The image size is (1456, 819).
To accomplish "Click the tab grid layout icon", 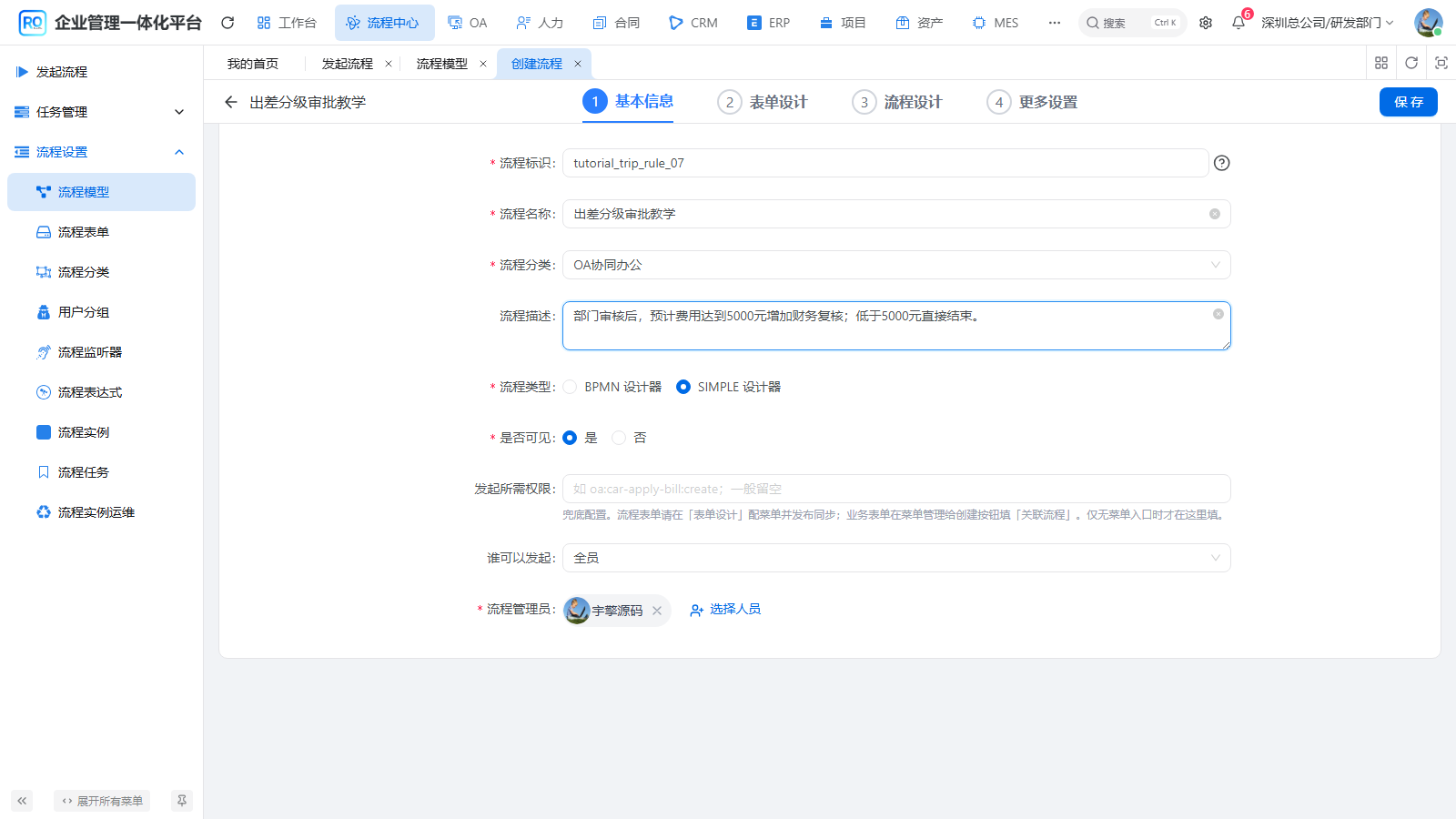I will tap(1381, 63).
